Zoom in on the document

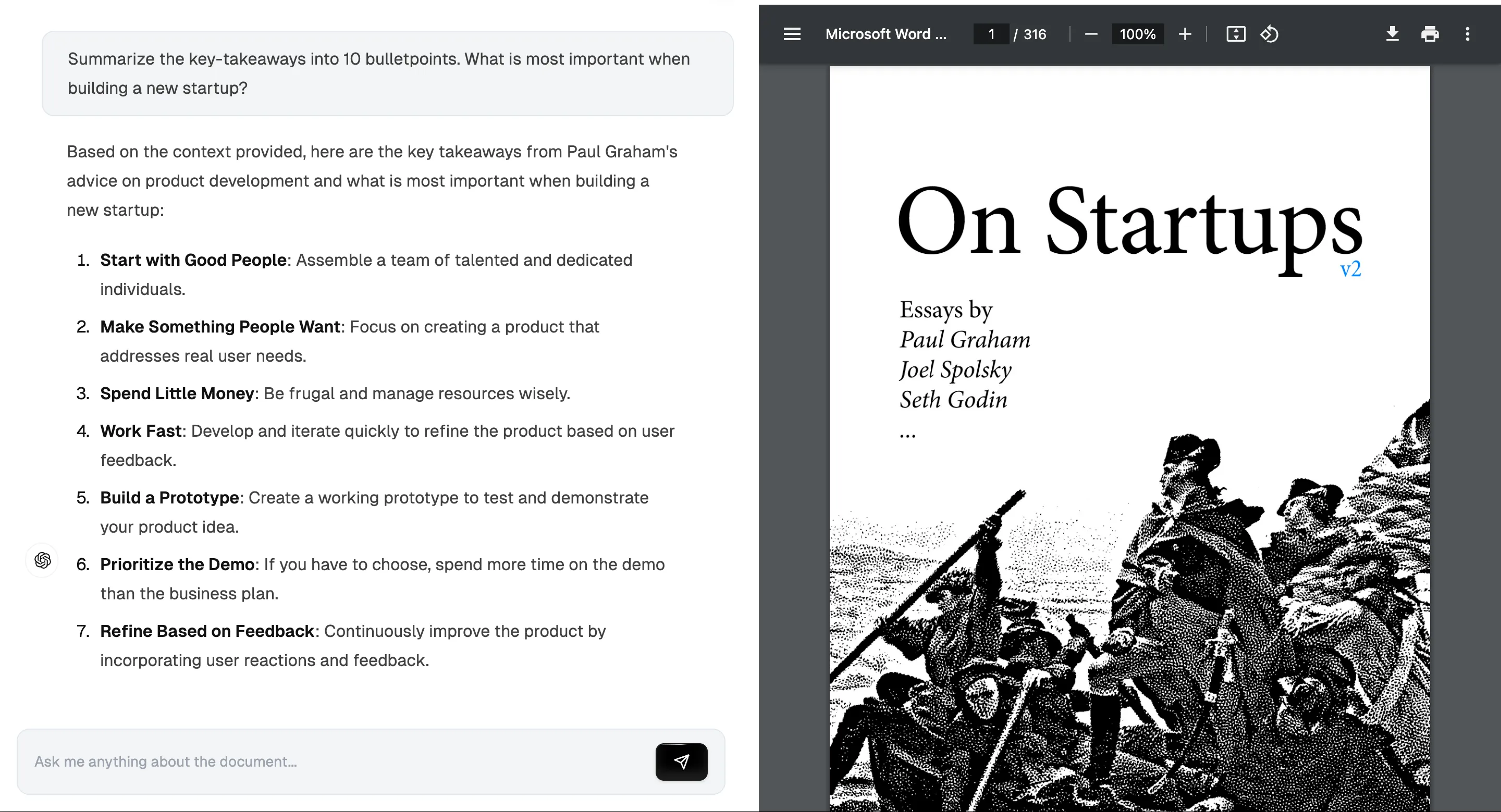coord(1185,34)
